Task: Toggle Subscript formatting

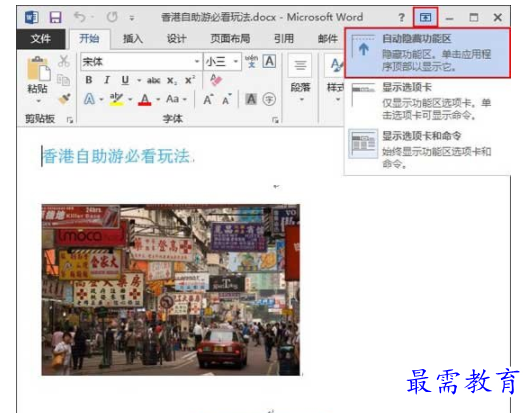Action: 171,81
